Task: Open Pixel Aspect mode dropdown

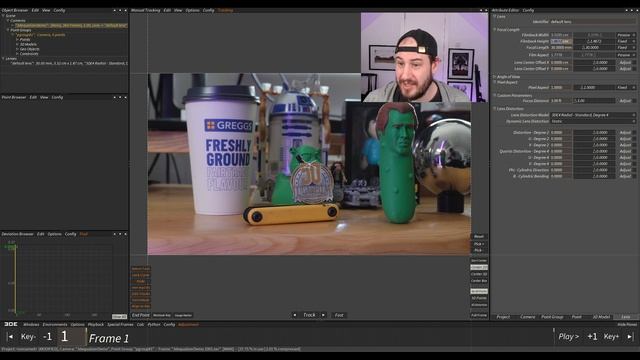Action: (x=626, y=87)
